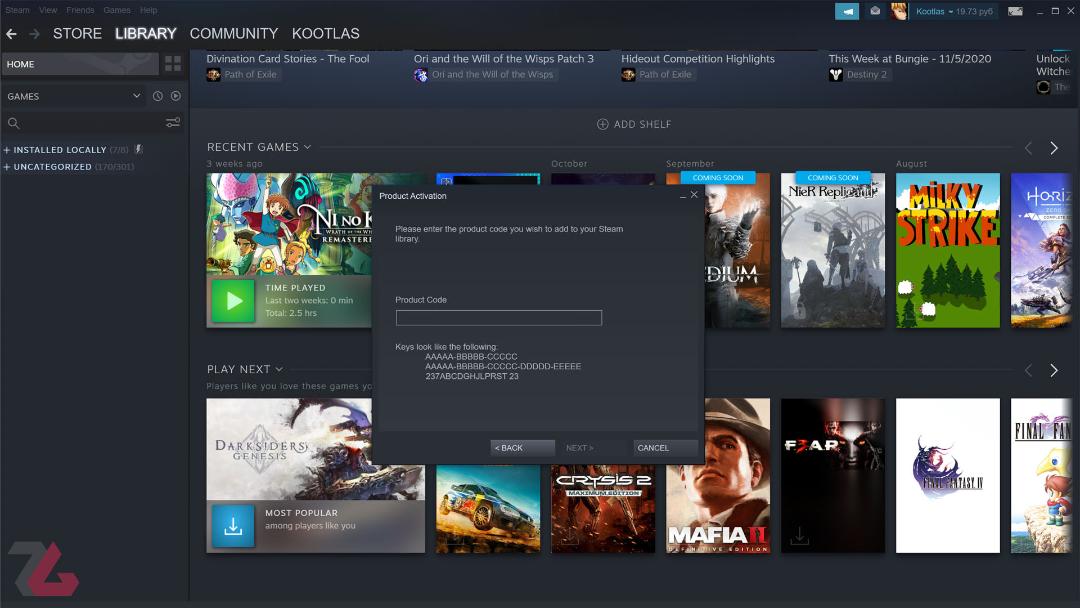Open the Friends menu
Image resolution: width=1080 pixels, height=608 pixels.
(x=80, y=10)
